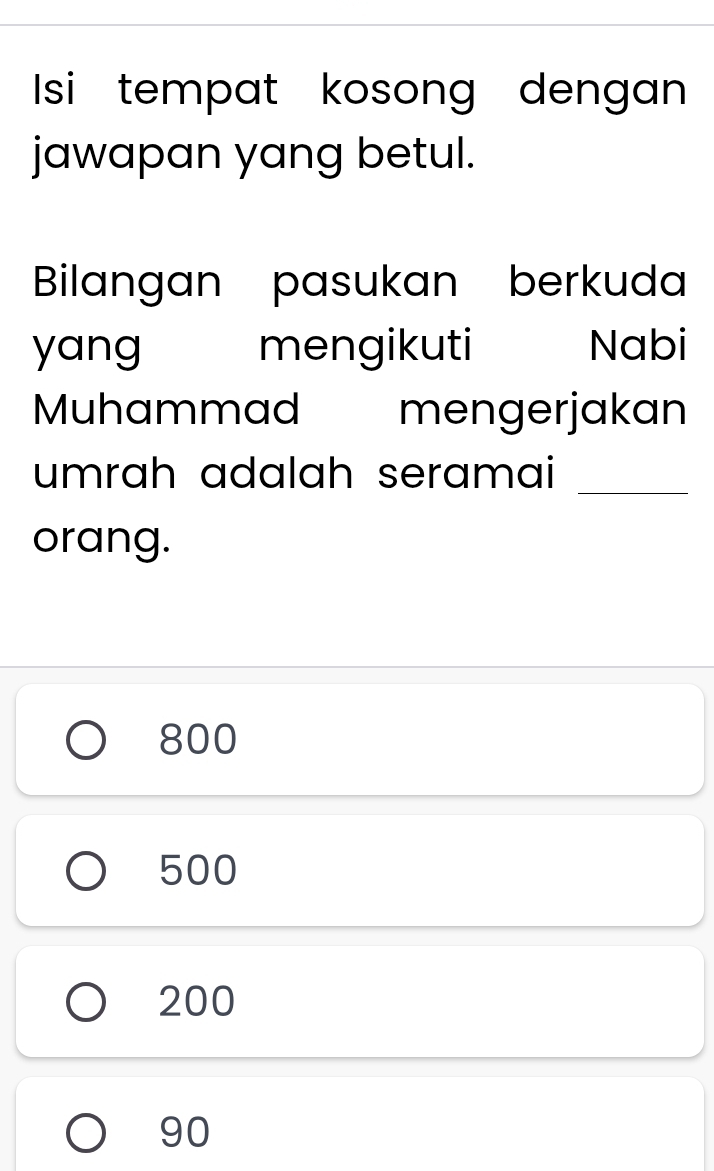The height and width of the screenshot is (1171, 714).
Task: Tap the '500' answer label text
Action: point(198,870)
